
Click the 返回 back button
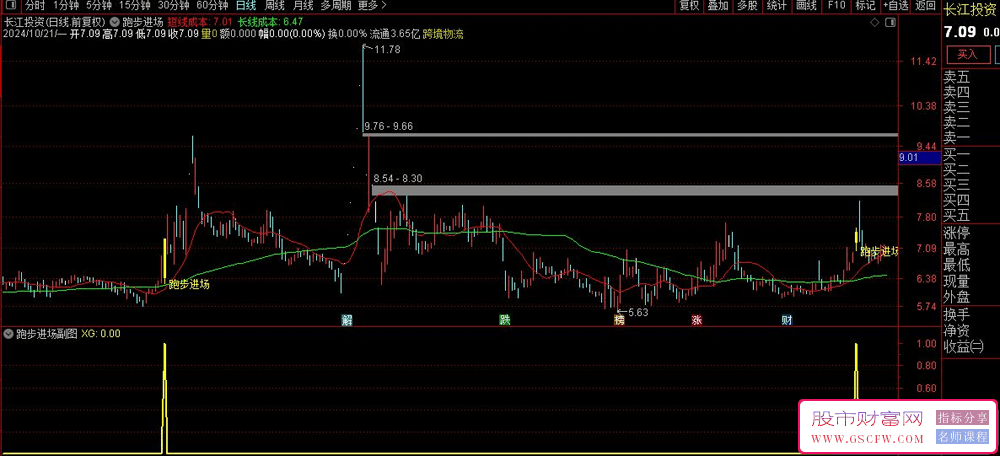click(925, 6)
